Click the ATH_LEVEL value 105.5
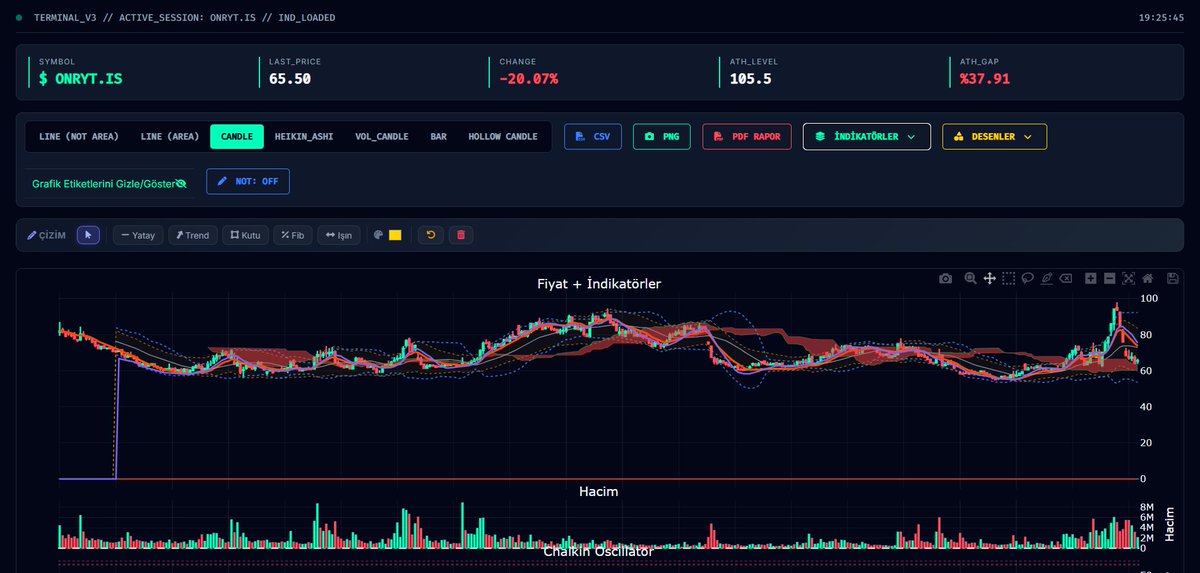 pyautogui.click(x=750, y=78)
